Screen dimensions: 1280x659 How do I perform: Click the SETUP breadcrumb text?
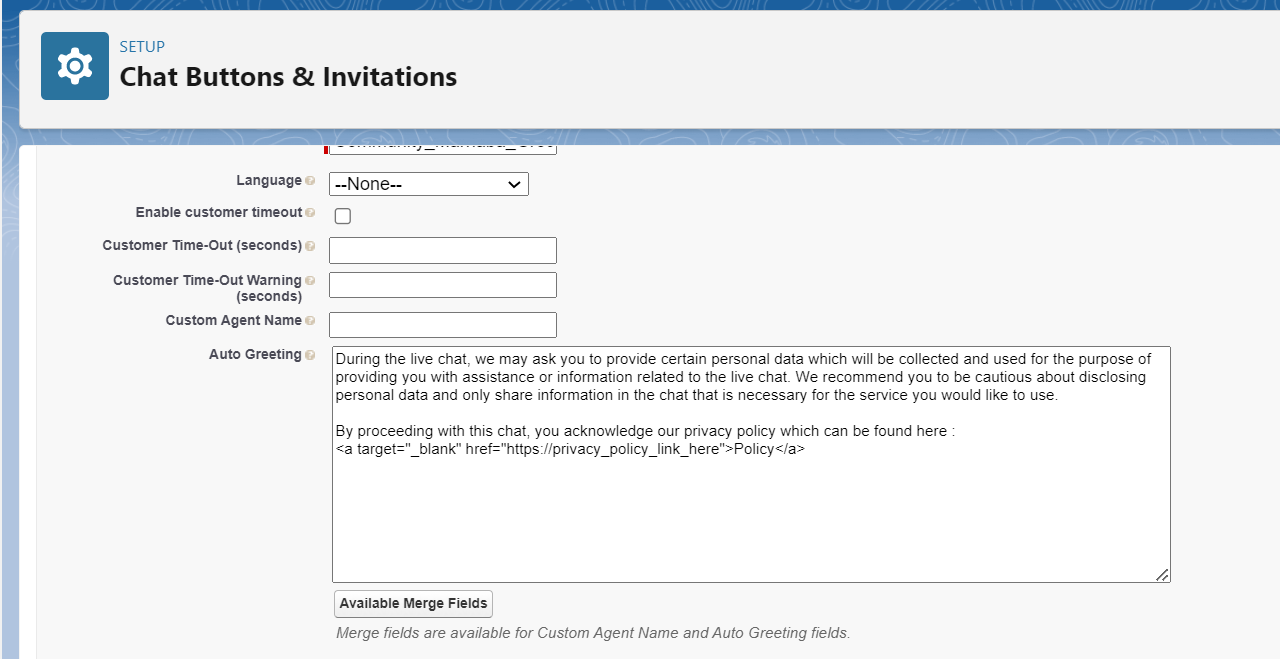pyautogui.click(x=142, y=47)
